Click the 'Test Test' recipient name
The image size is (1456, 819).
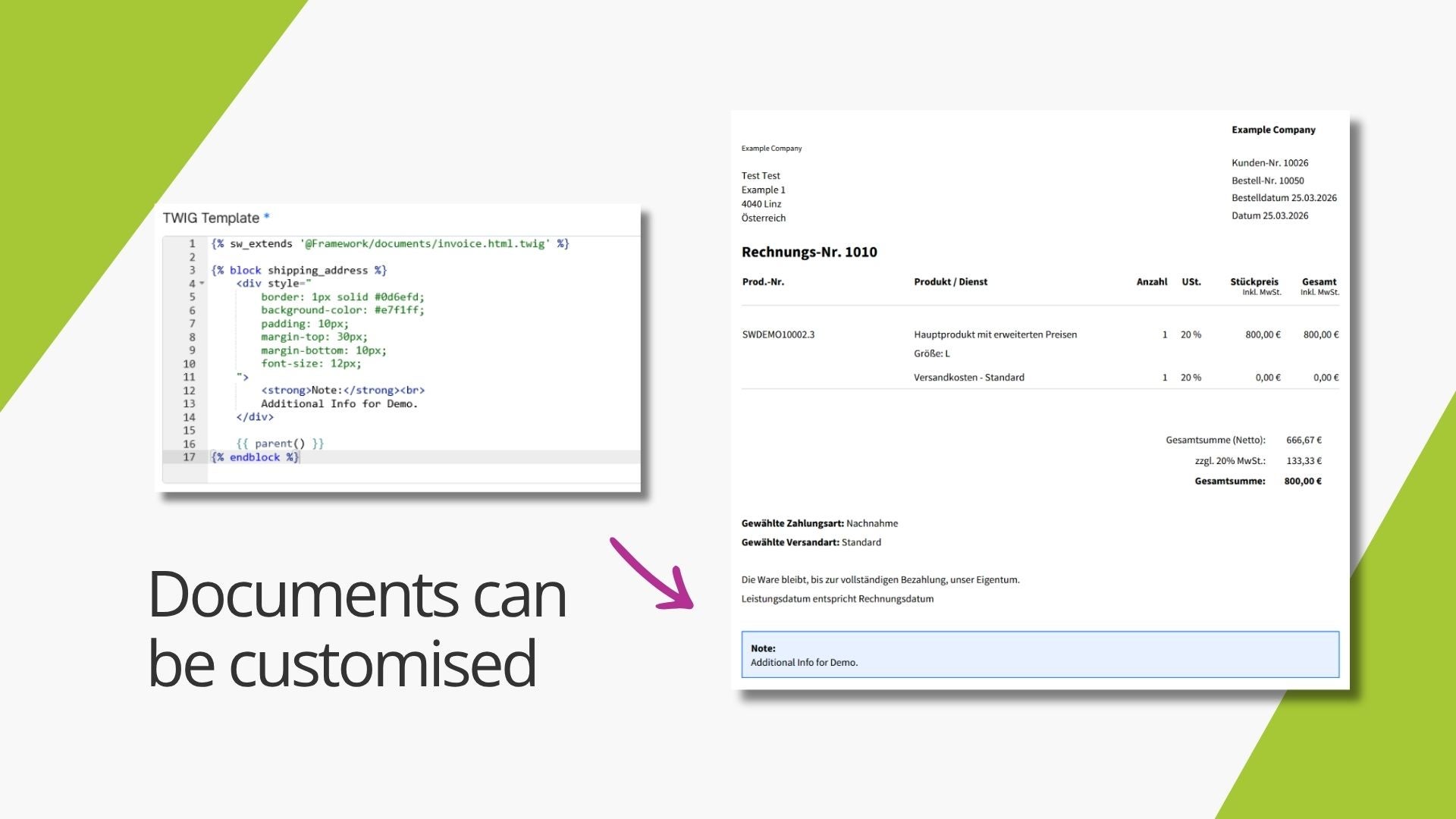coord(761,176)
